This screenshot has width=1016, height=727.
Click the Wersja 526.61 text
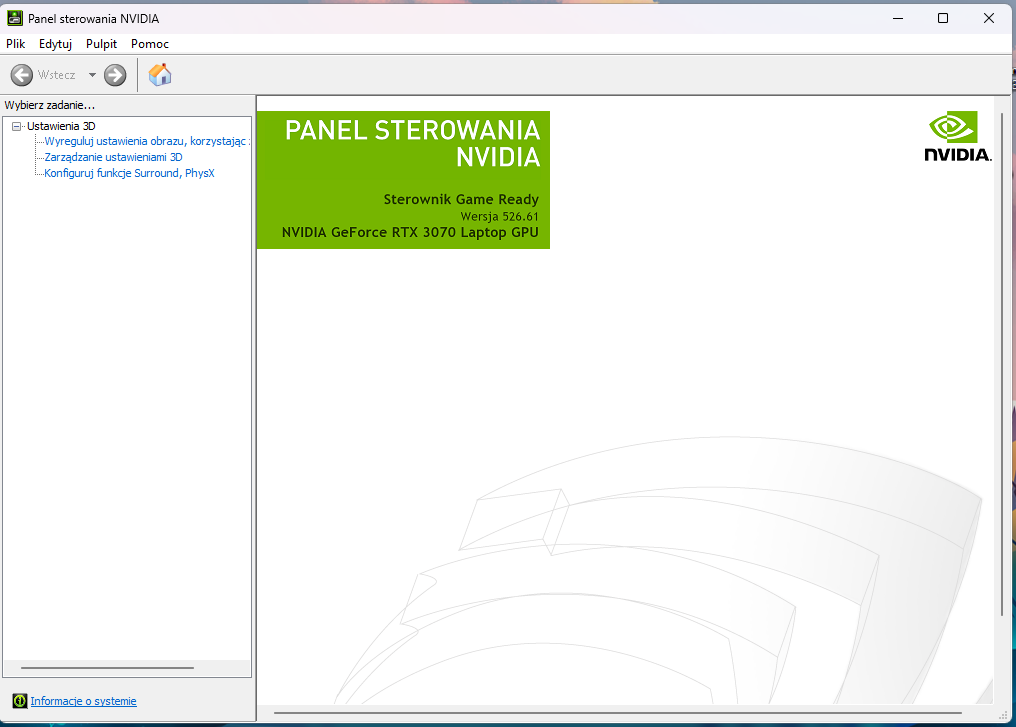pyautogui.click(x=500, y=216)
